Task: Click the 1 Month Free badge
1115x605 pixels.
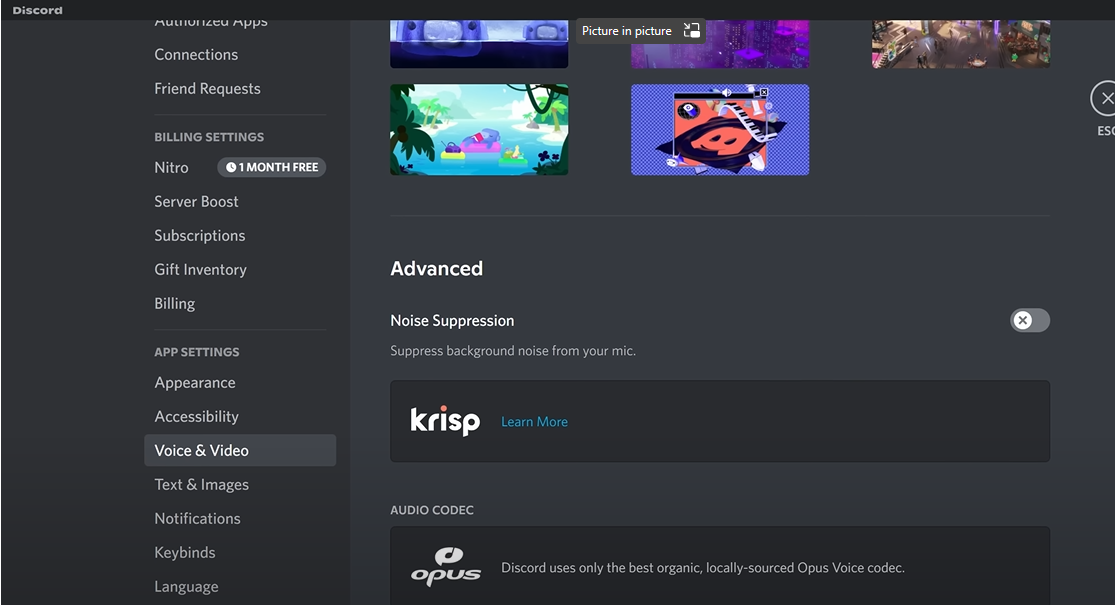Action: (272, 167)
